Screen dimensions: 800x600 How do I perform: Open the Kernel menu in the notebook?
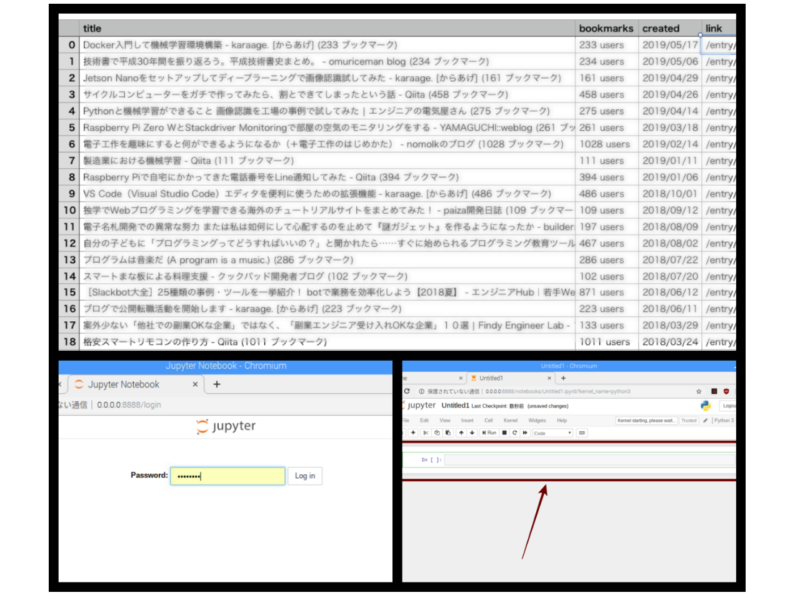pos(510,420)
